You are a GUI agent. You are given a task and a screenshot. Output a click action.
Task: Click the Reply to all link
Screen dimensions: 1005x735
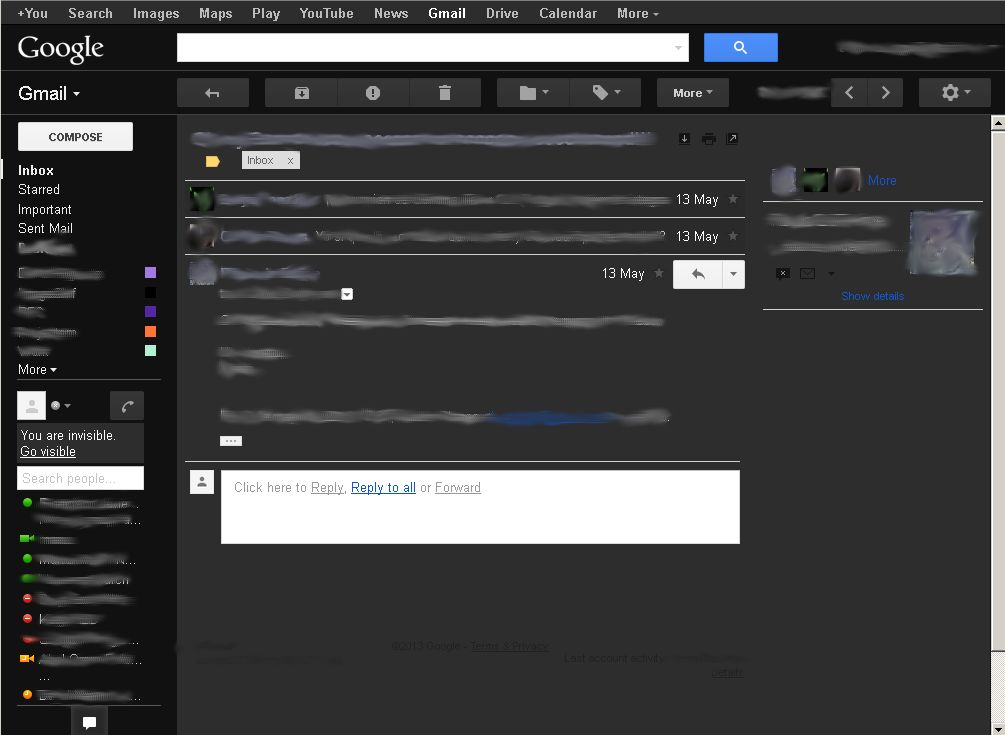(383, 487)
